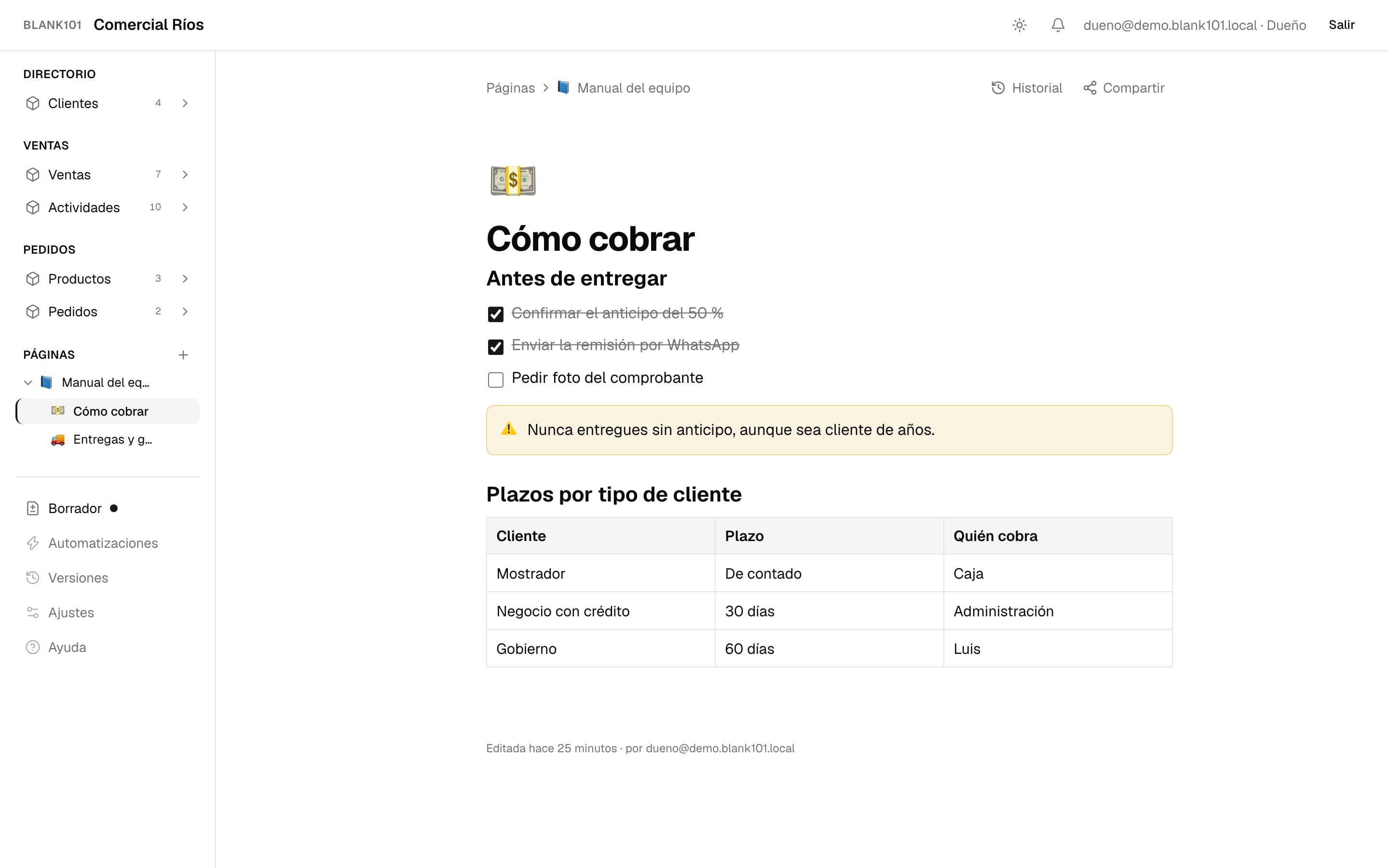Click the Automatizaciones lightning icon
The width and height of the screenshot is (1389, 868).
click(x=33, y=543)
